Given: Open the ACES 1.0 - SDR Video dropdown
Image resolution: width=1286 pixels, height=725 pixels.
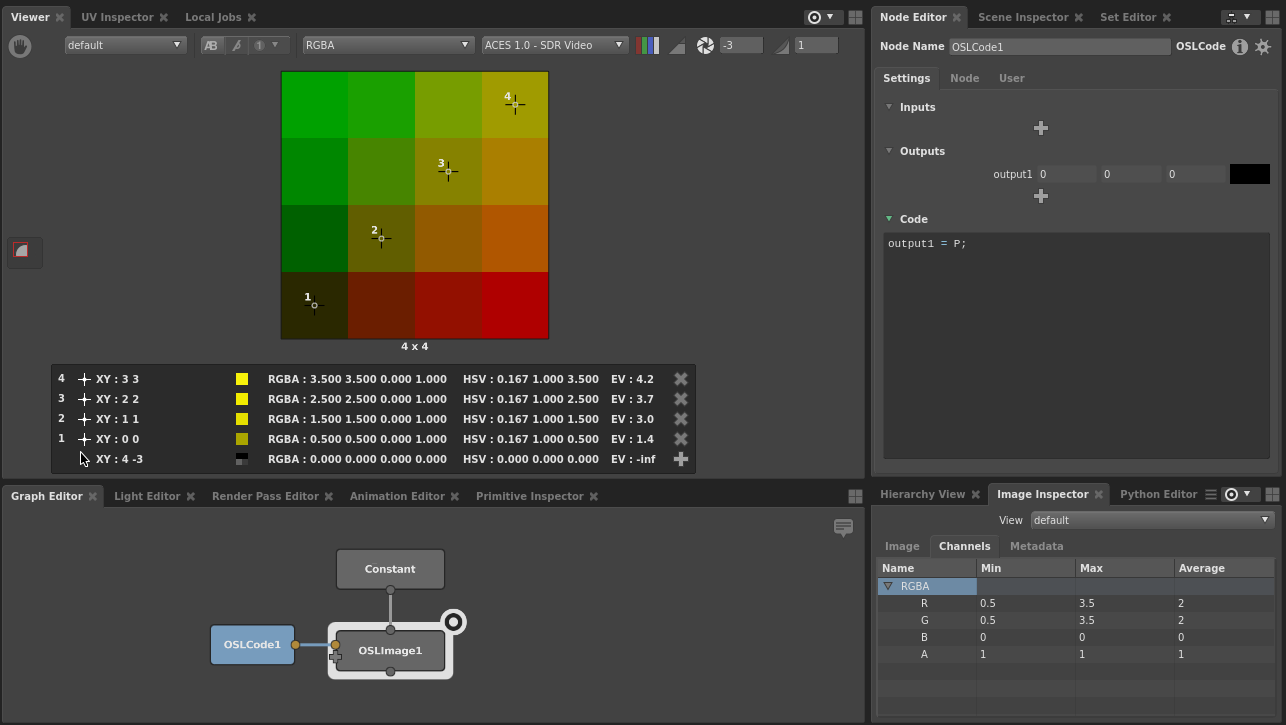Looking at the screenshot, I should click(x=554, y=45).
